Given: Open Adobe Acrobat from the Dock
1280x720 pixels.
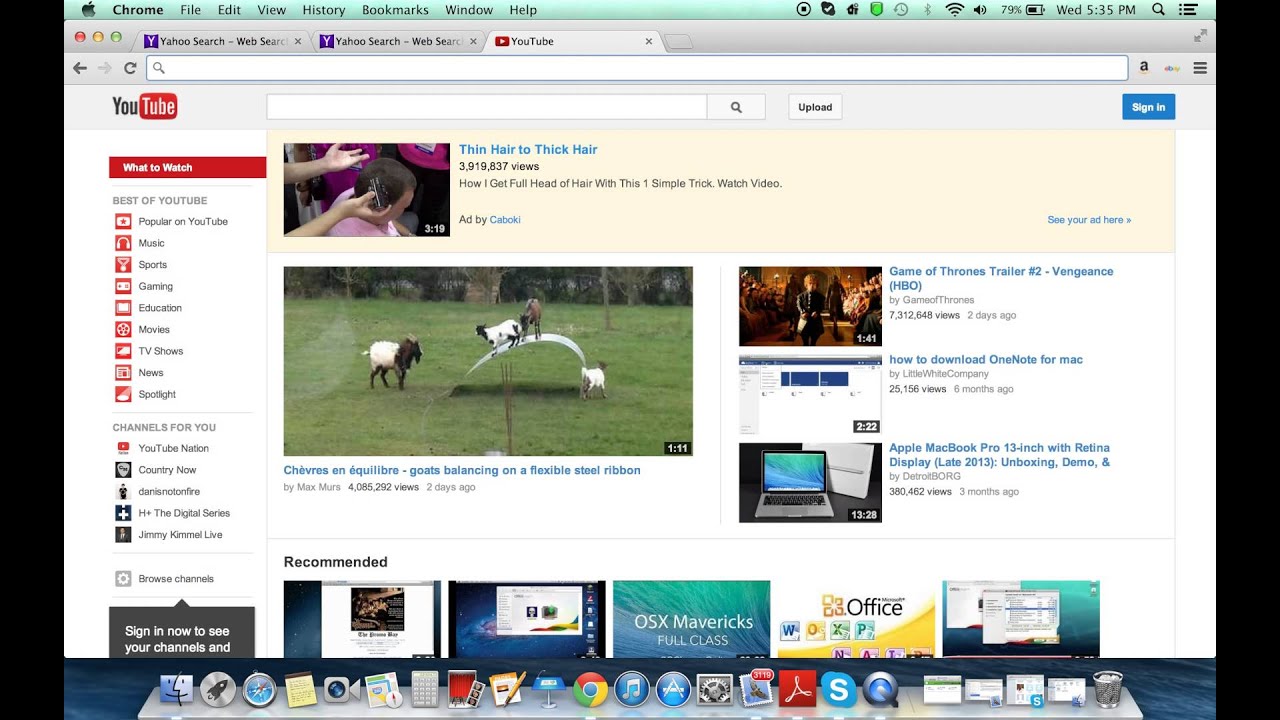Looking at the screenshot, I should click(797, 689).
